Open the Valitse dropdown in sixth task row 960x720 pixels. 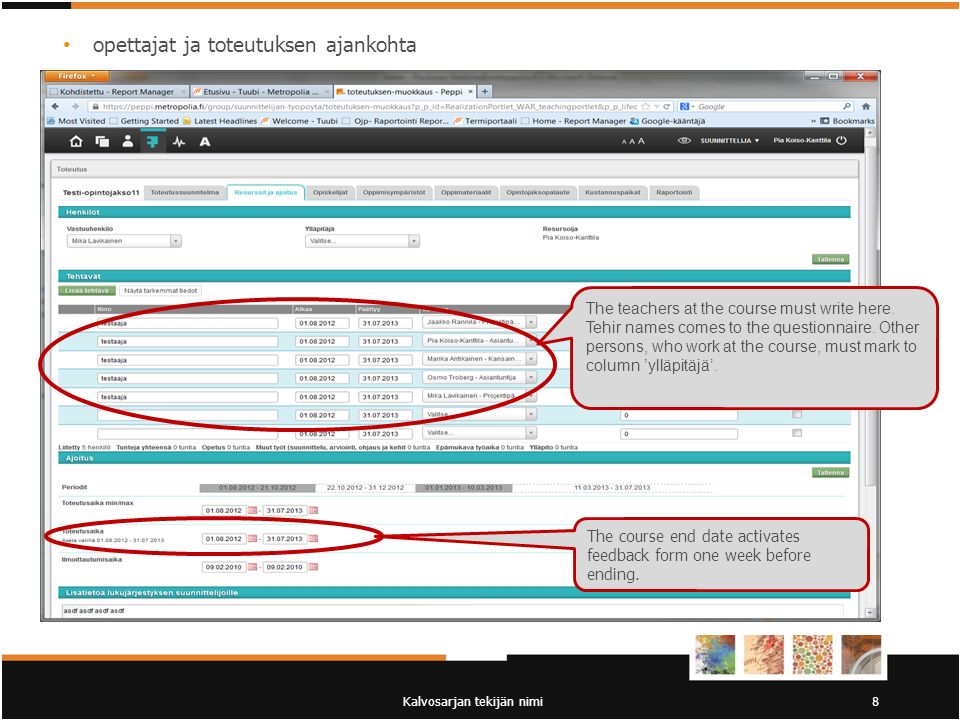click(479, 414)
